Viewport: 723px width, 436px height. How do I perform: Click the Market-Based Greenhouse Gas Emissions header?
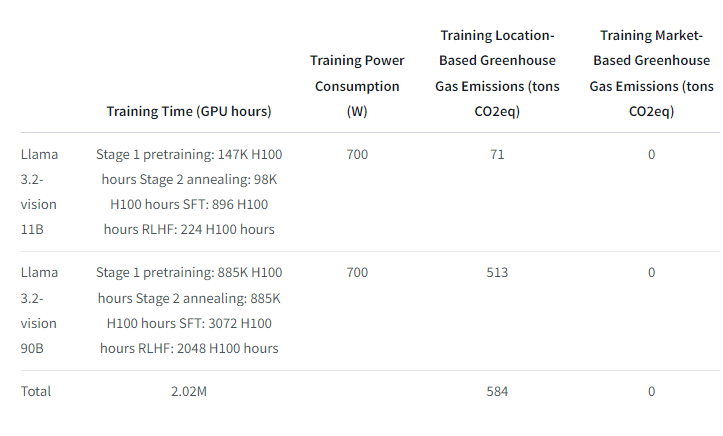click(651, 73)
